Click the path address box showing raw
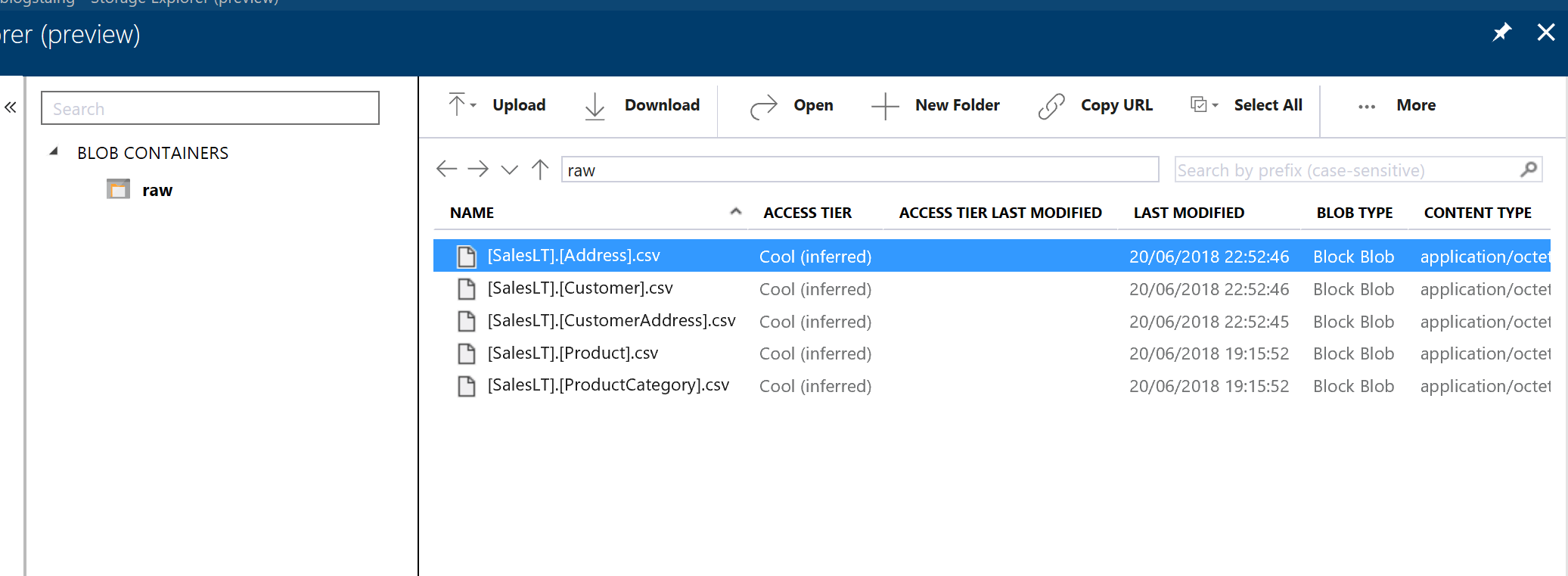The image size is (1568, 576). coord(860,170)
